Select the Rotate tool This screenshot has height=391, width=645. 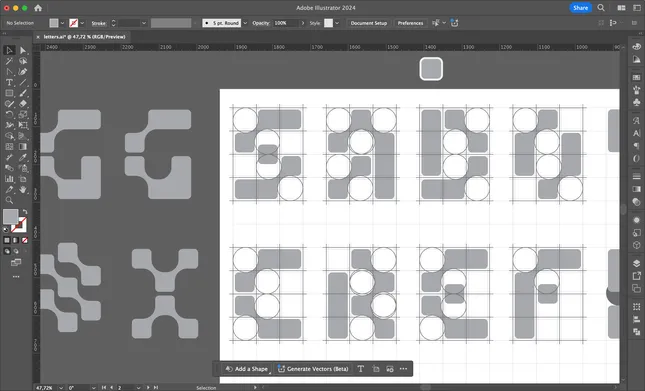point(9,115)
